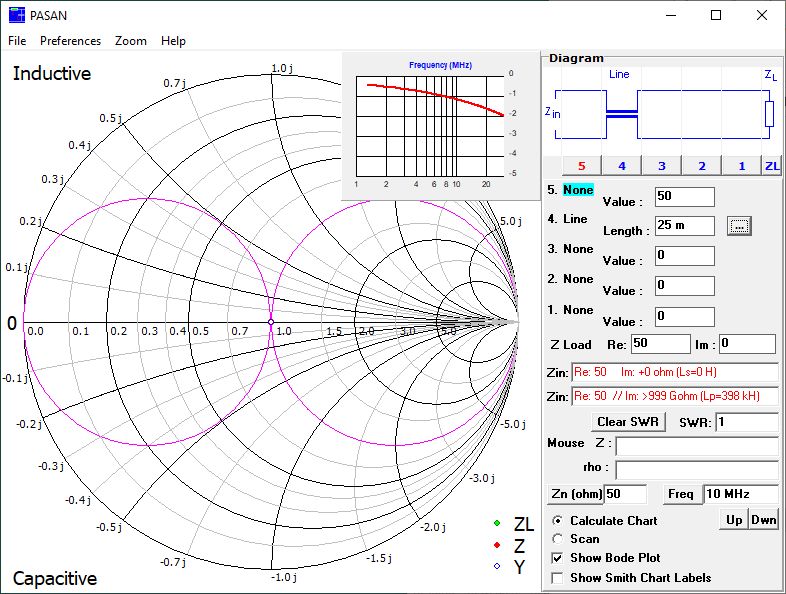Select the Calculate Chart radio button
The image size is (786, 594).
[557, 521]
